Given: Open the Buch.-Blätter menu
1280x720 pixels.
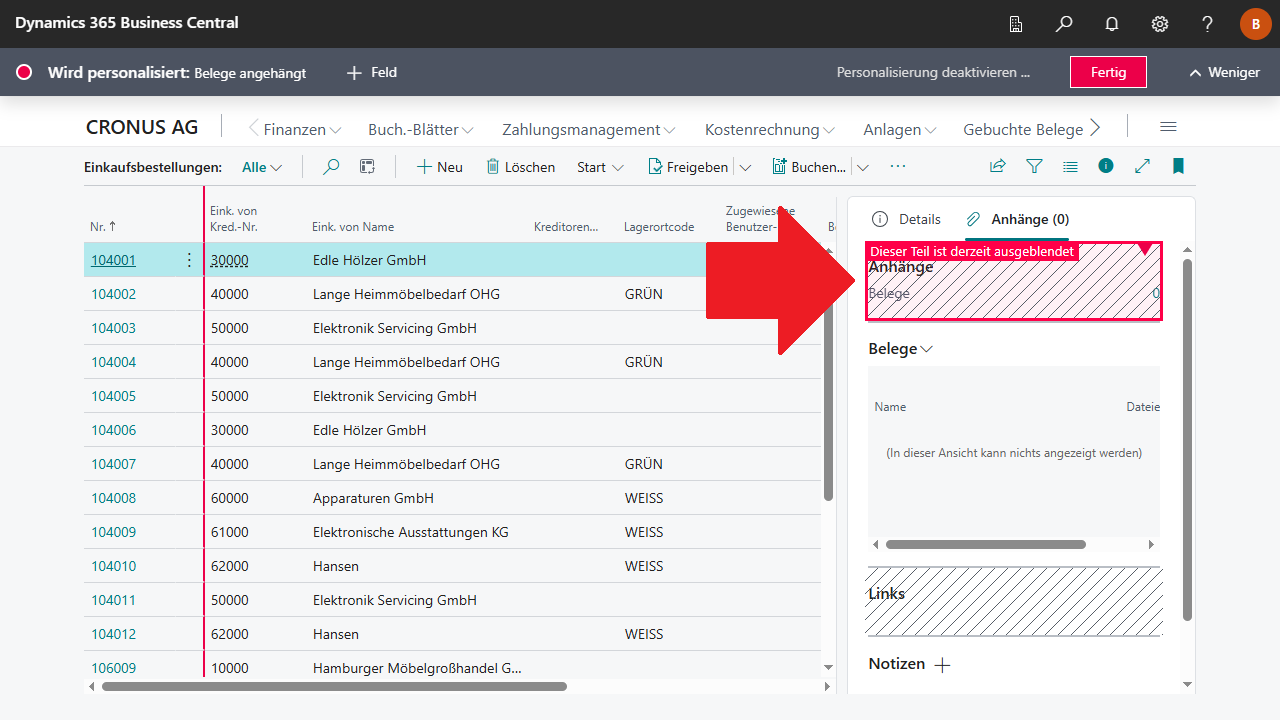Looking at the screenshot, I should point(421,129).
